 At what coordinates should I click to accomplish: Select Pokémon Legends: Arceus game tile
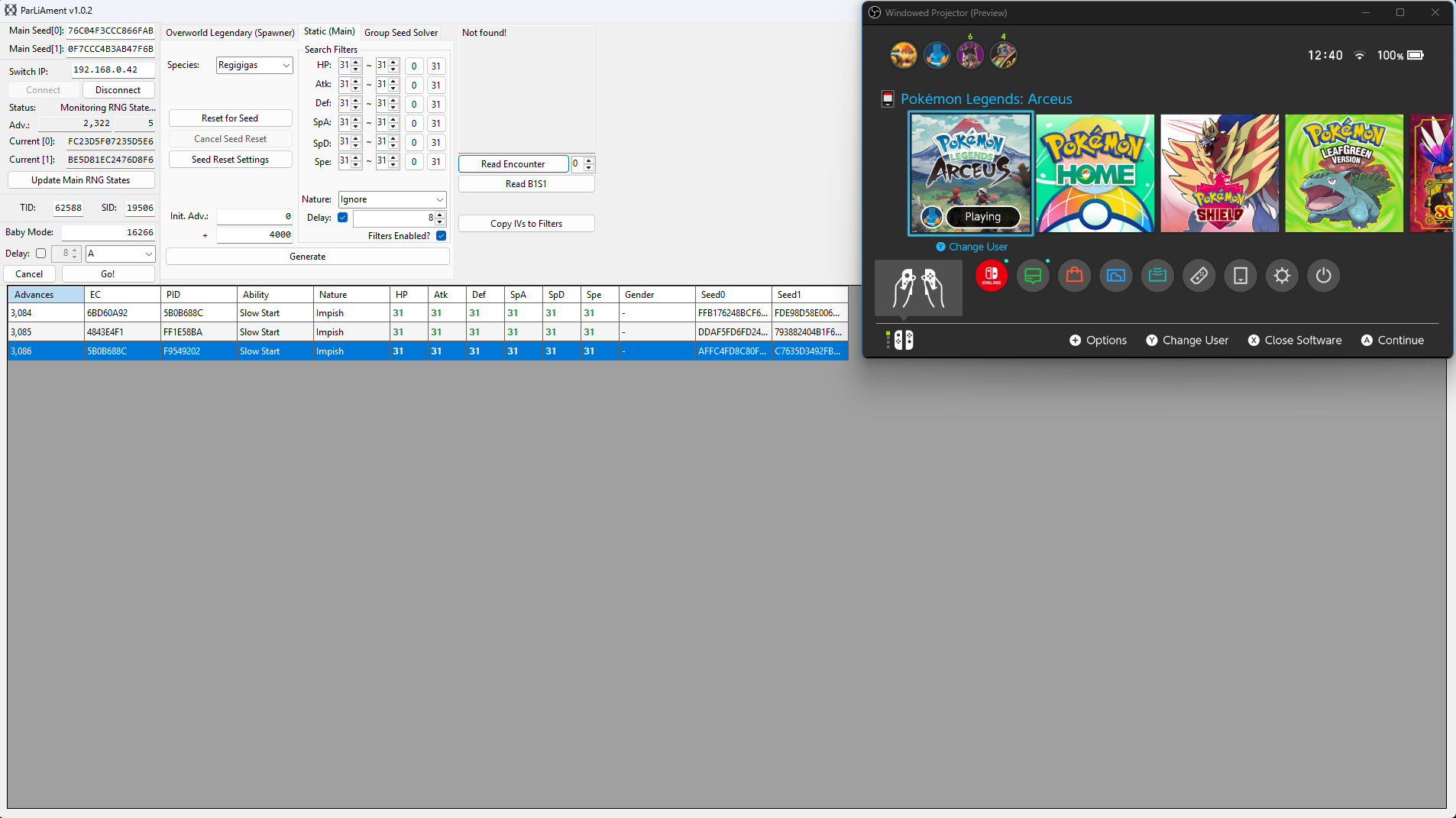970,173
